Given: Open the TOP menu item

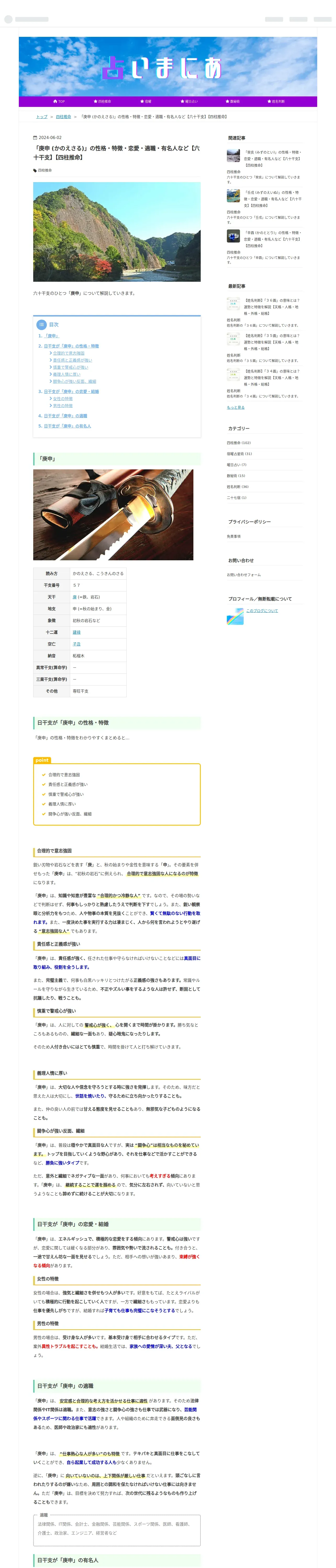Looking at the screenshot, I should 59,102.
